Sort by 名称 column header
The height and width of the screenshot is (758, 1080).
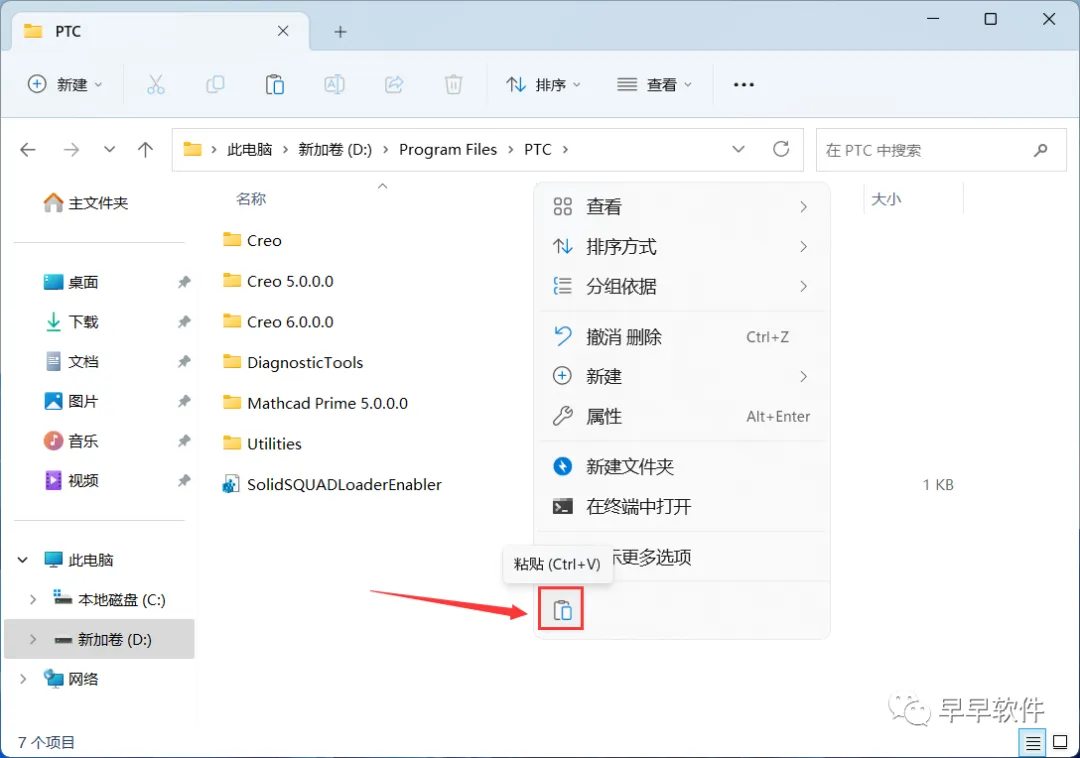click(x=251, y=199)
